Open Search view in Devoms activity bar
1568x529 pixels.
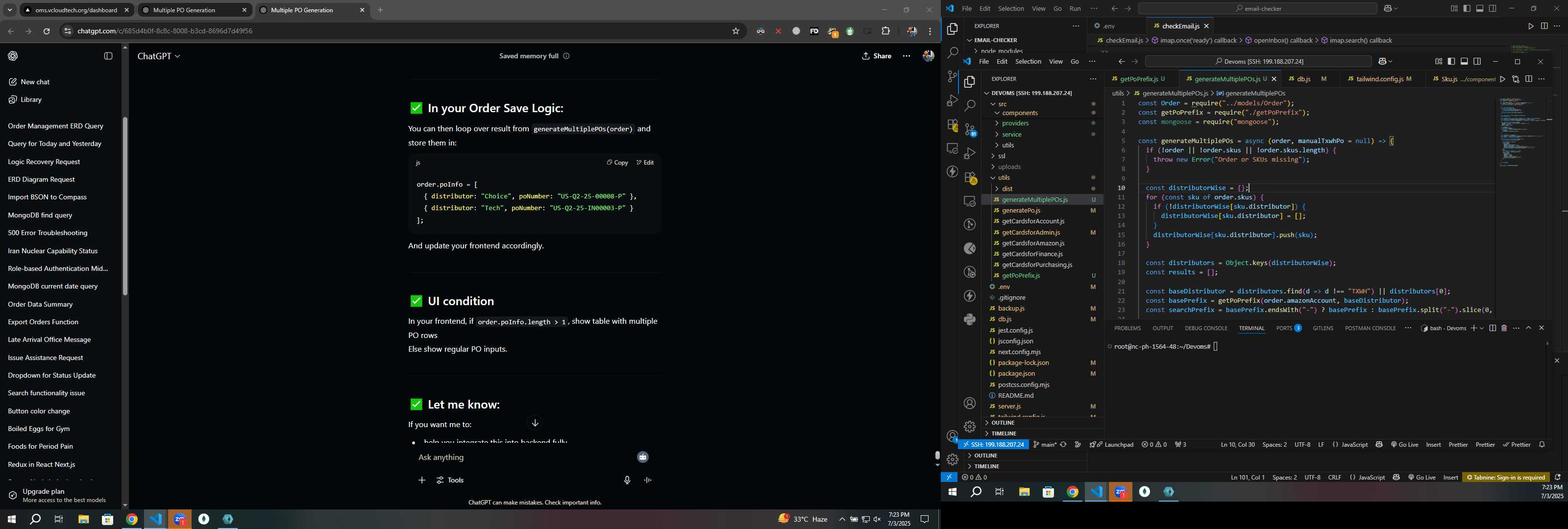pyautogui.click(x=970, y=106)
